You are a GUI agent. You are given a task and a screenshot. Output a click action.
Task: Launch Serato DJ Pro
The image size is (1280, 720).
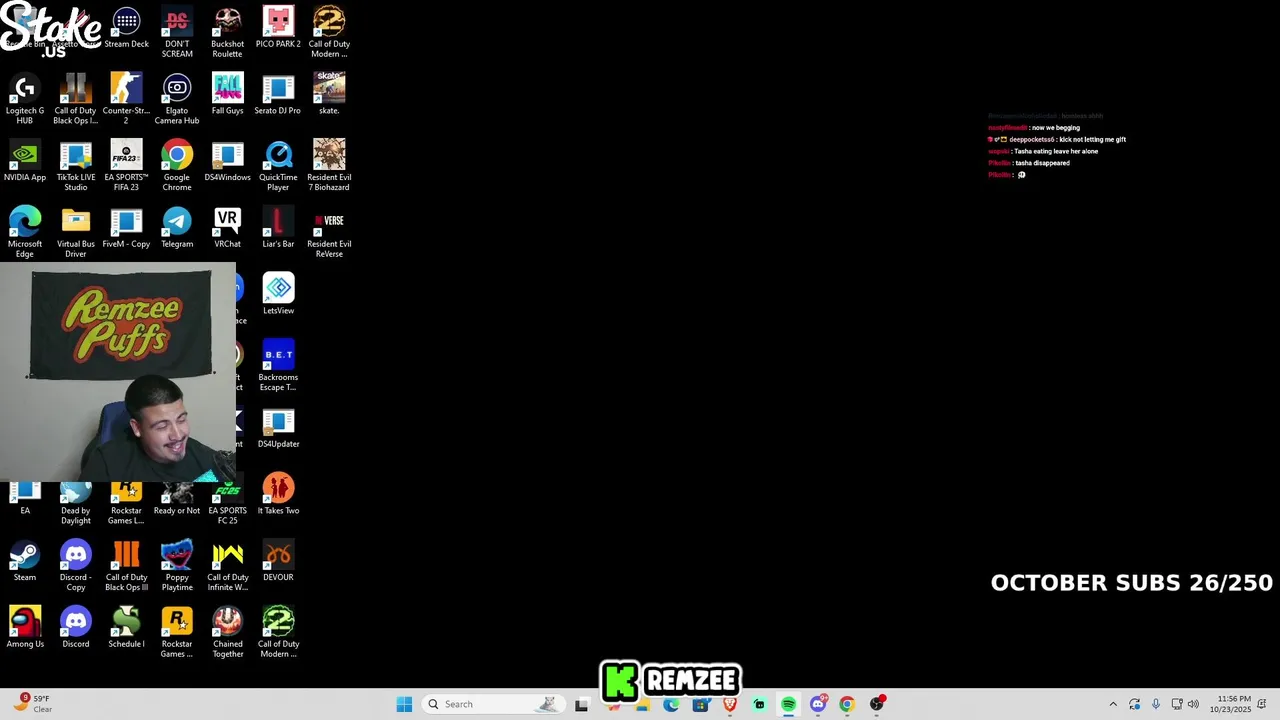(278, 95)
